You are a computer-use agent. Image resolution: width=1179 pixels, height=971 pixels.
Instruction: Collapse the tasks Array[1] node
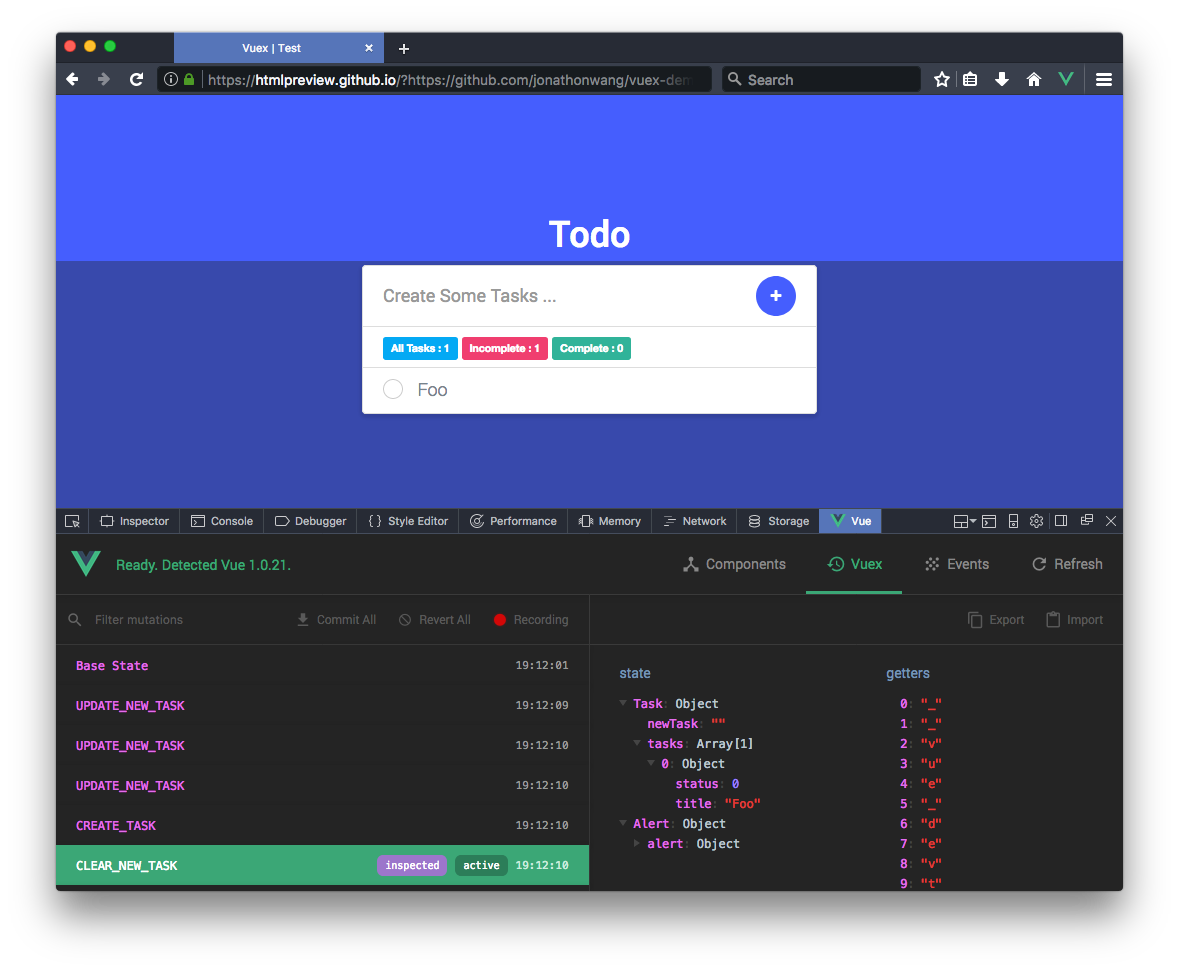click(638, 743)
